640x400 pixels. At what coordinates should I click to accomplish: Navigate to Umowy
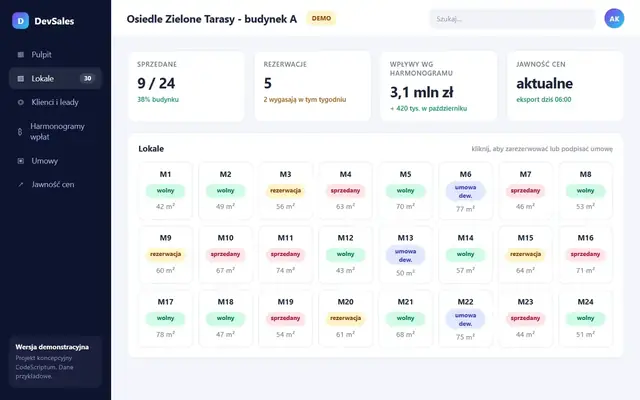tap(55, 161)
